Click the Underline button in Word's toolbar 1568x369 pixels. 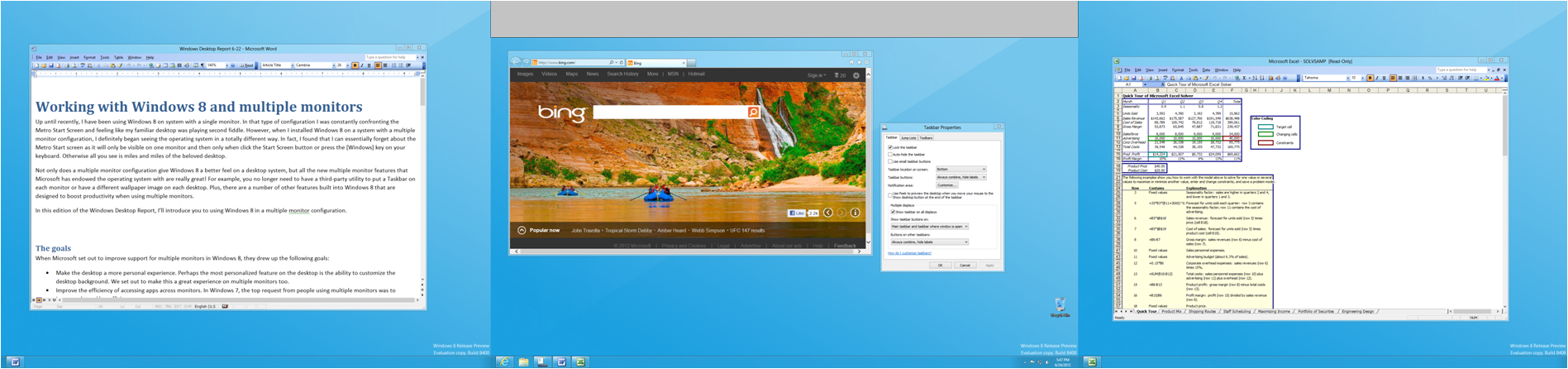369,65
